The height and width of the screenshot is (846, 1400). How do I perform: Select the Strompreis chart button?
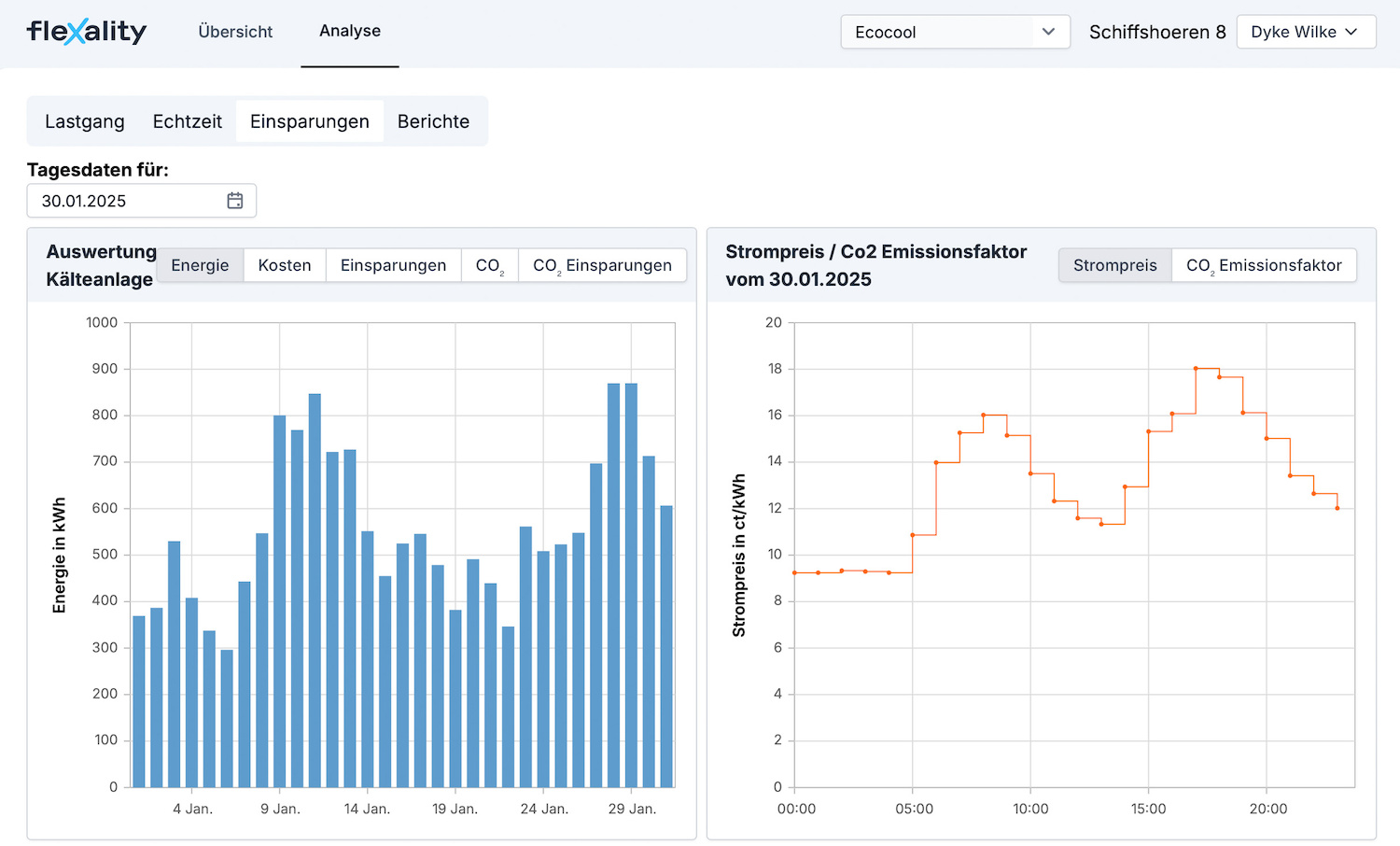click(x=1114, y=265)
